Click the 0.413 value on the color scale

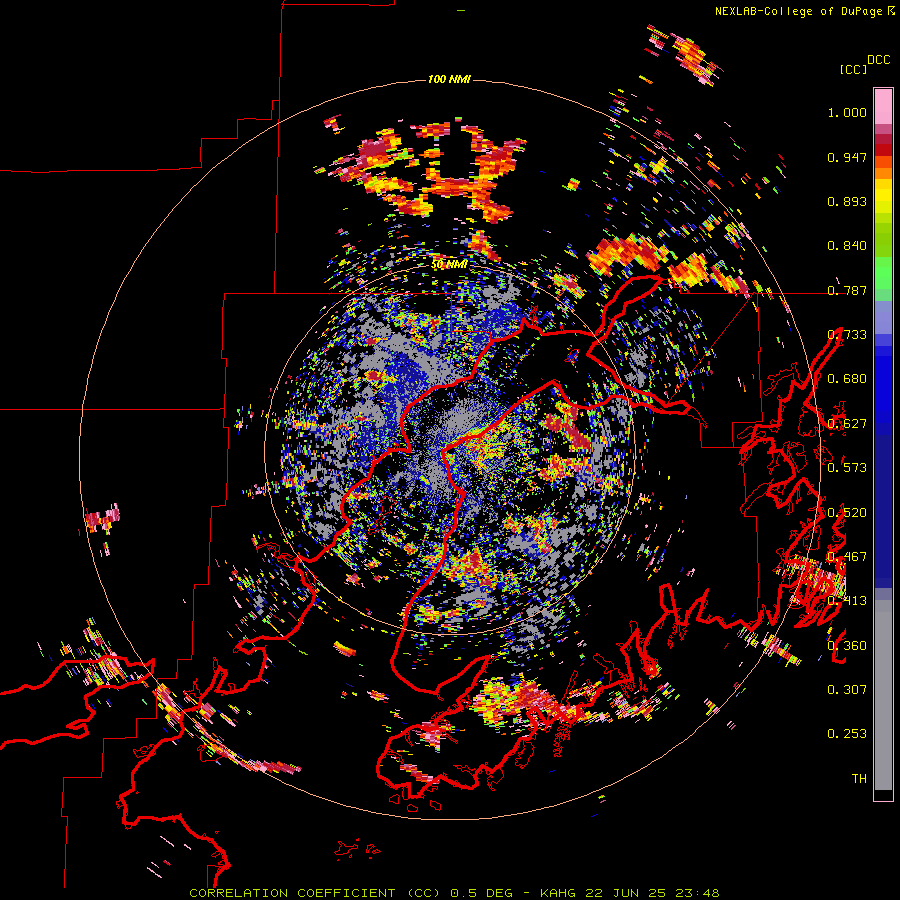pos(847,601)
